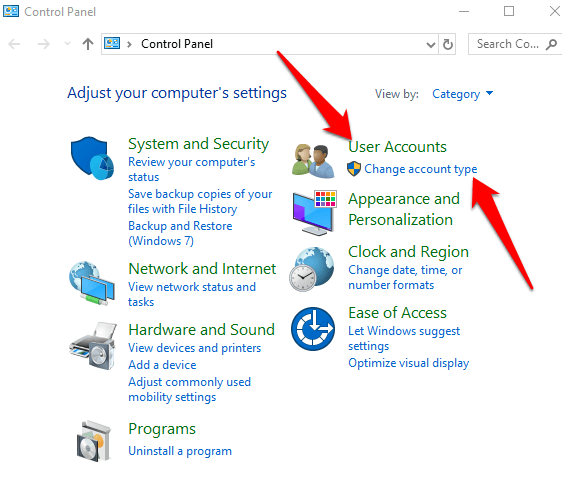Click the Appearance and Personalization monitor icon
562x477 pixels.
click(314, 213)
